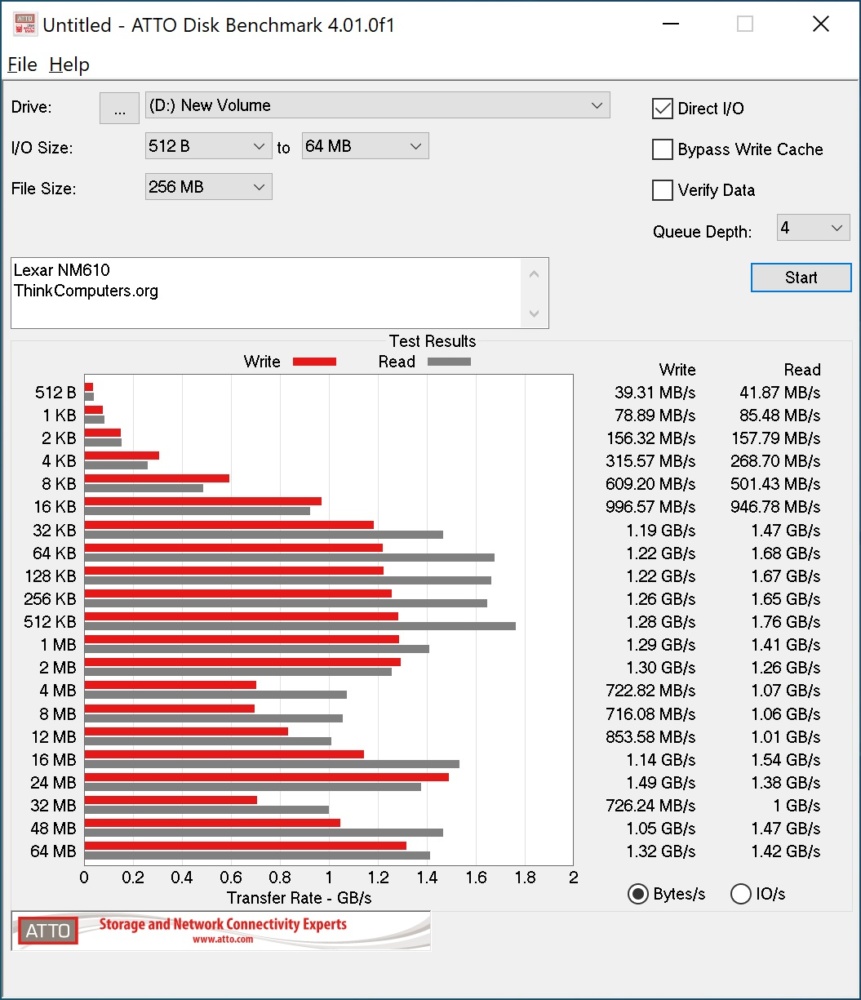The image size is (861, 1000).
Task: Click the 24 MB red write bar
Action: click(267, 777)
